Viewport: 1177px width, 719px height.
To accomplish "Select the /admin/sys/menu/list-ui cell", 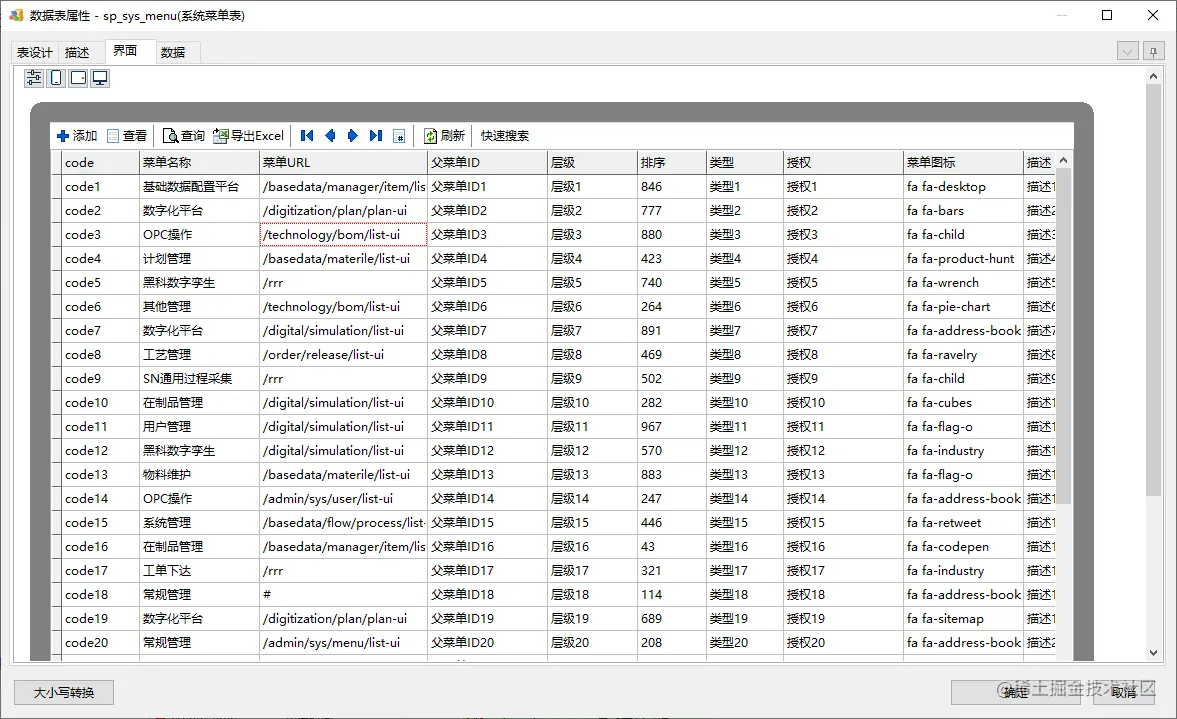I will [344, 643].
